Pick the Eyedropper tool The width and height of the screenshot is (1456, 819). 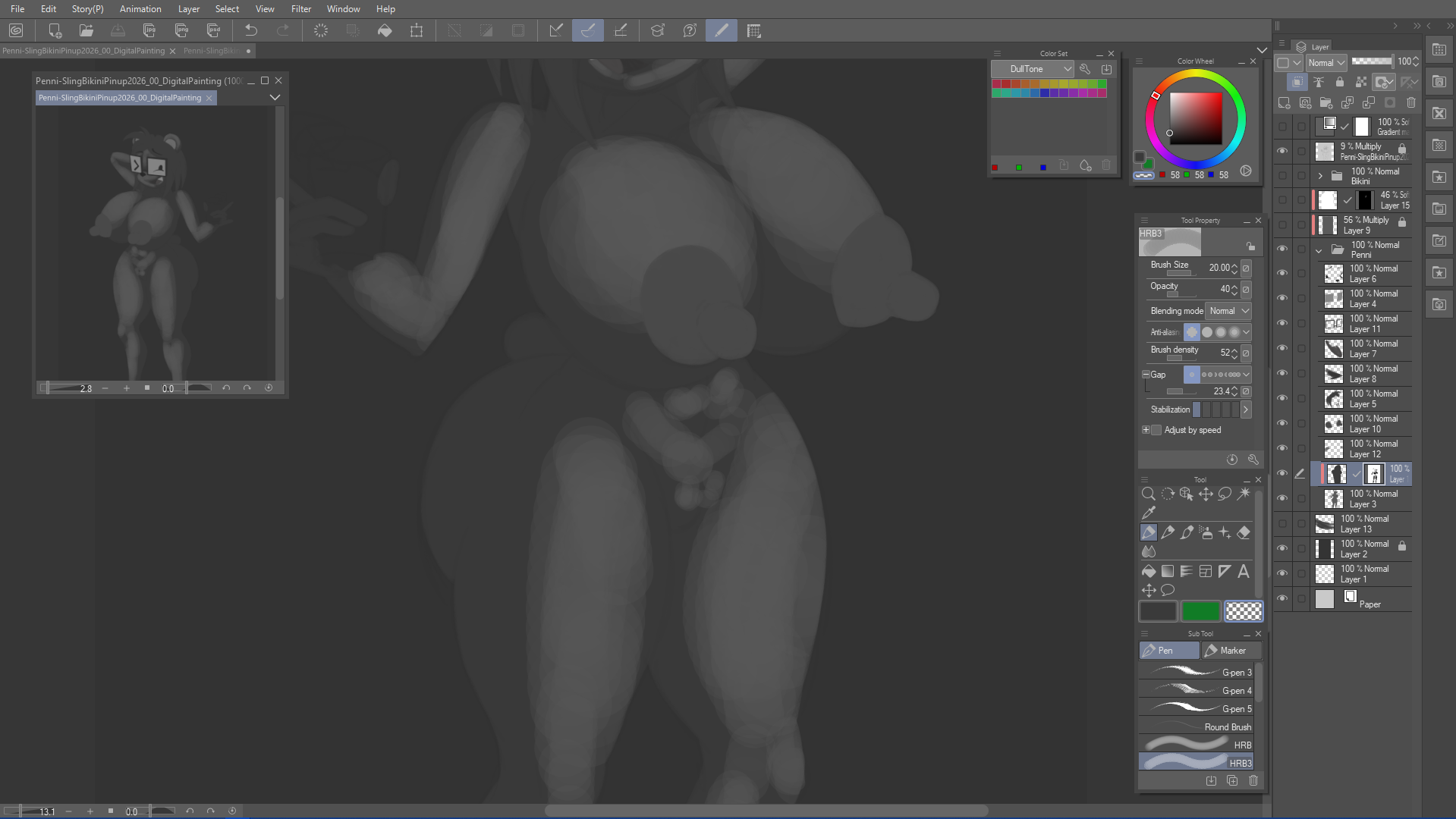1149,513
